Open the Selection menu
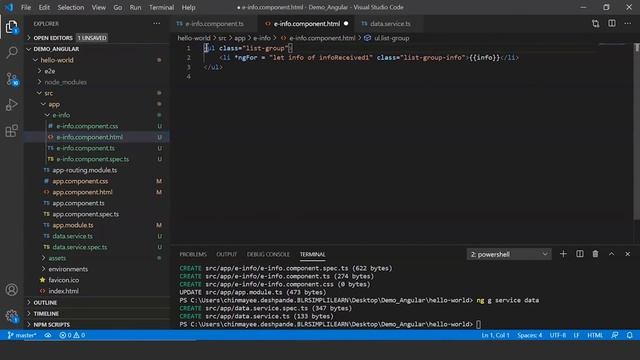 [71, 7]
